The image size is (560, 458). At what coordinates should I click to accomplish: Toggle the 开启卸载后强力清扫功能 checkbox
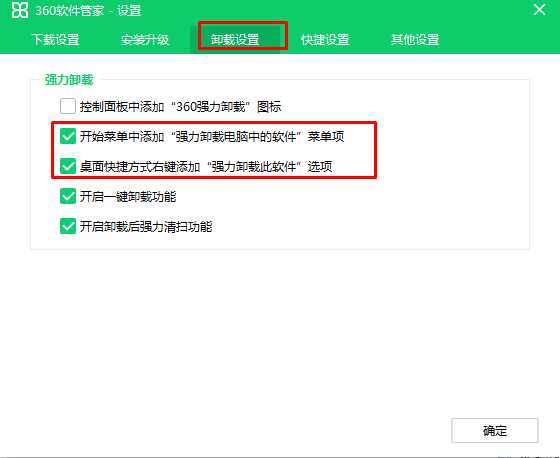tap(68, 226)
